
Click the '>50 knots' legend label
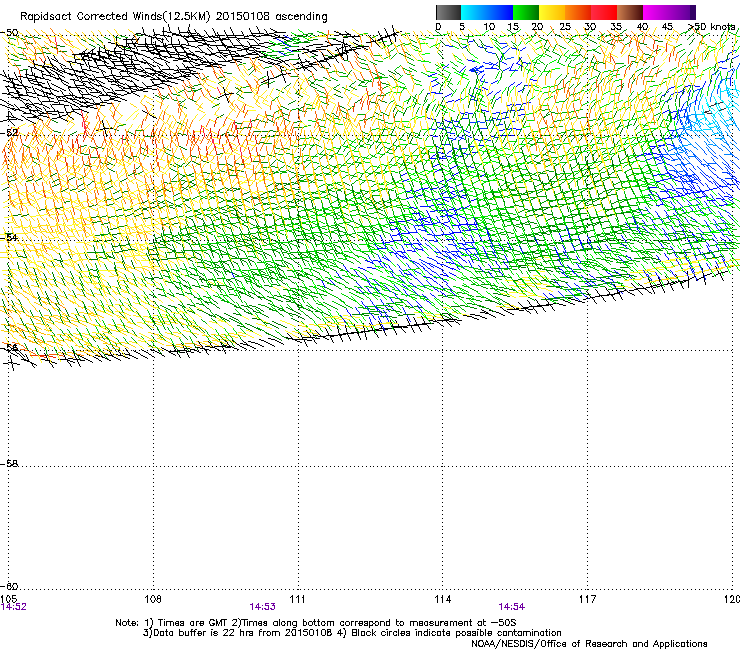tap(711, 27)
